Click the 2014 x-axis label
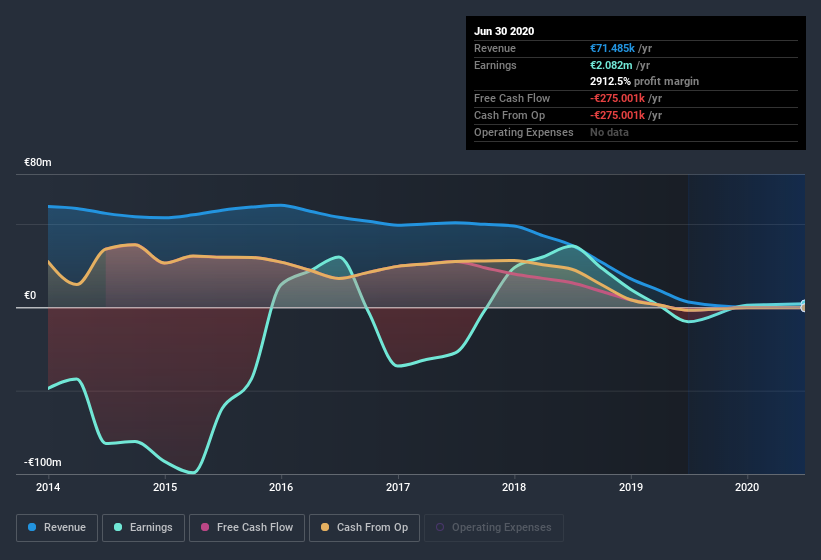The width and height of the screenshot is (821, 560). click(48, 487)
